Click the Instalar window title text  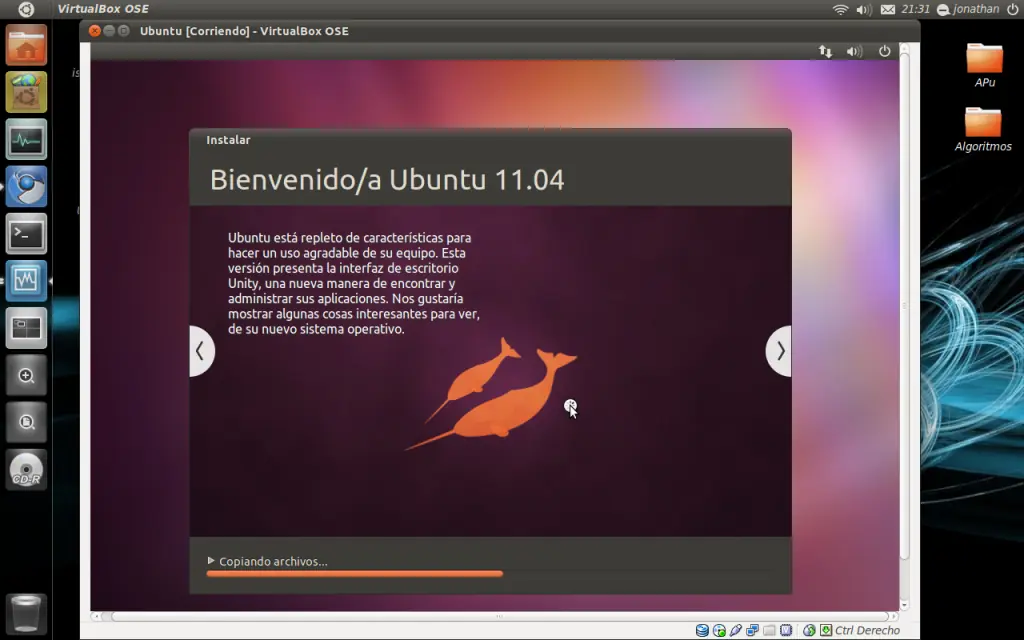(228, 140)
